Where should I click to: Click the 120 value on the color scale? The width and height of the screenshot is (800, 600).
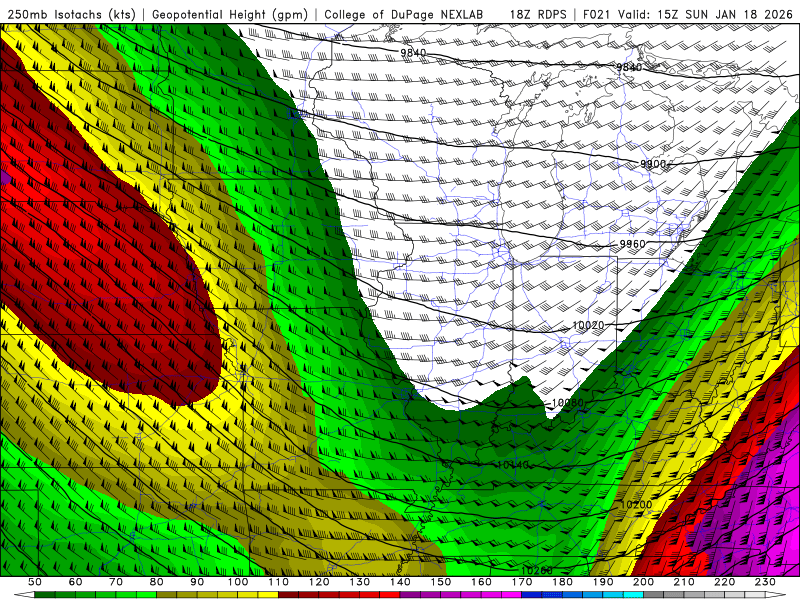pyautogui.click(x=319, y=582)
